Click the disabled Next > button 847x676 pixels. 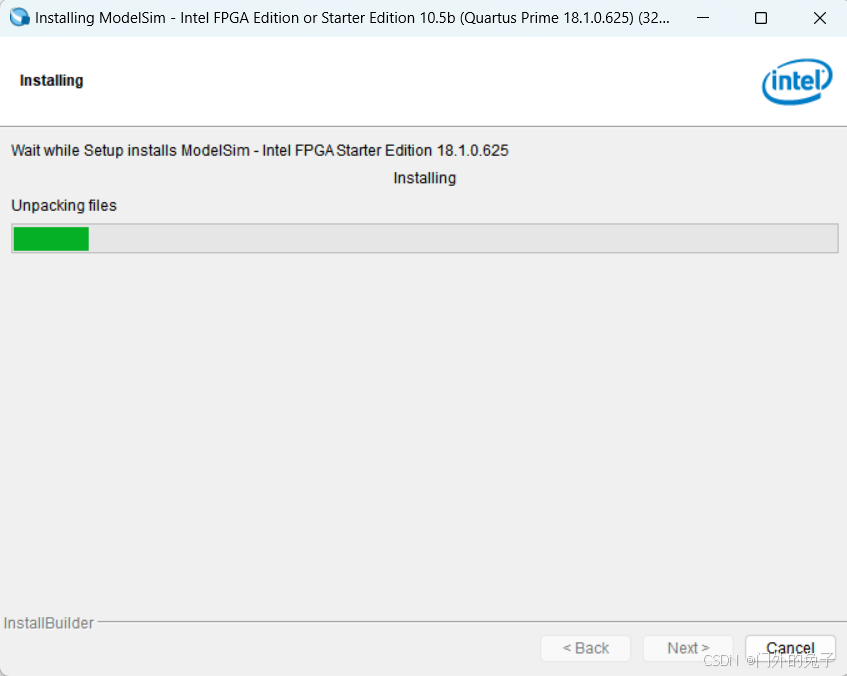click(x=688, y=648)
